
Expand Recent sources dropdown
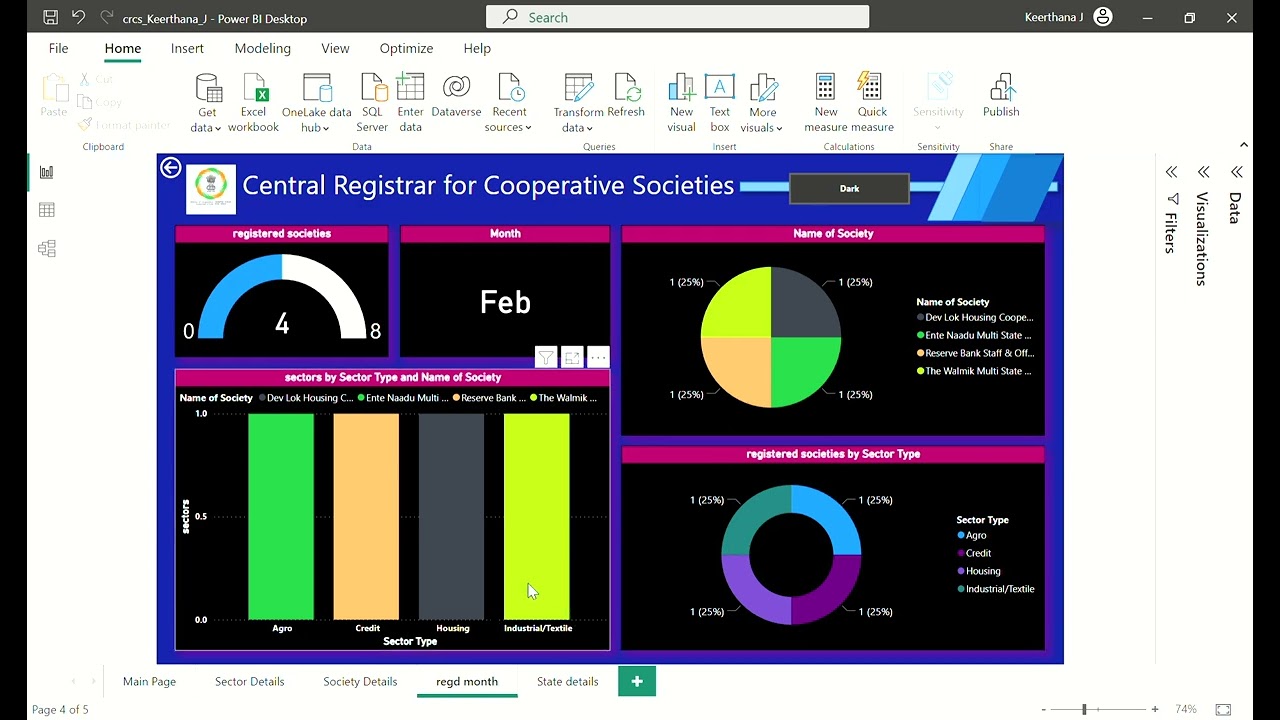(528, 128)
